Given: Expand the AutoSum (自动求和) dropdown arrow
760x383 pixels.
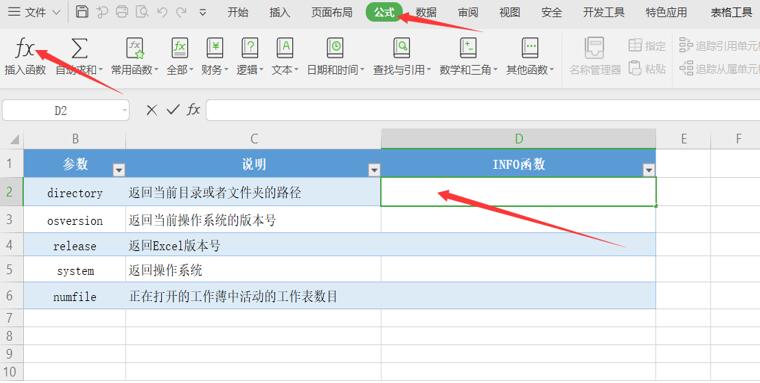Looking at the screenshot, I should point(100,70).
